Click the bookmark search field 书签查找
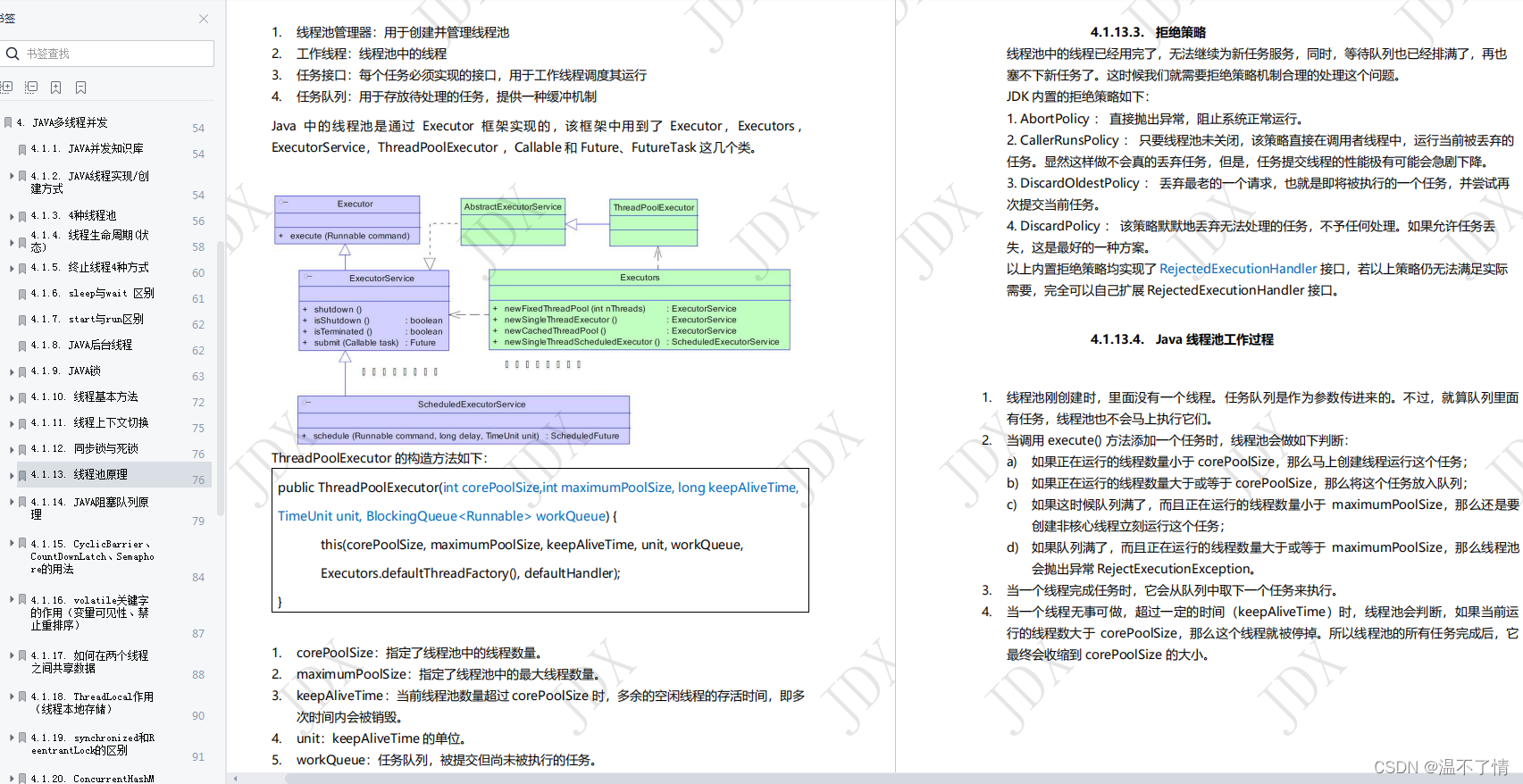This screenshot has width=1523, height=784. point(107,54)
